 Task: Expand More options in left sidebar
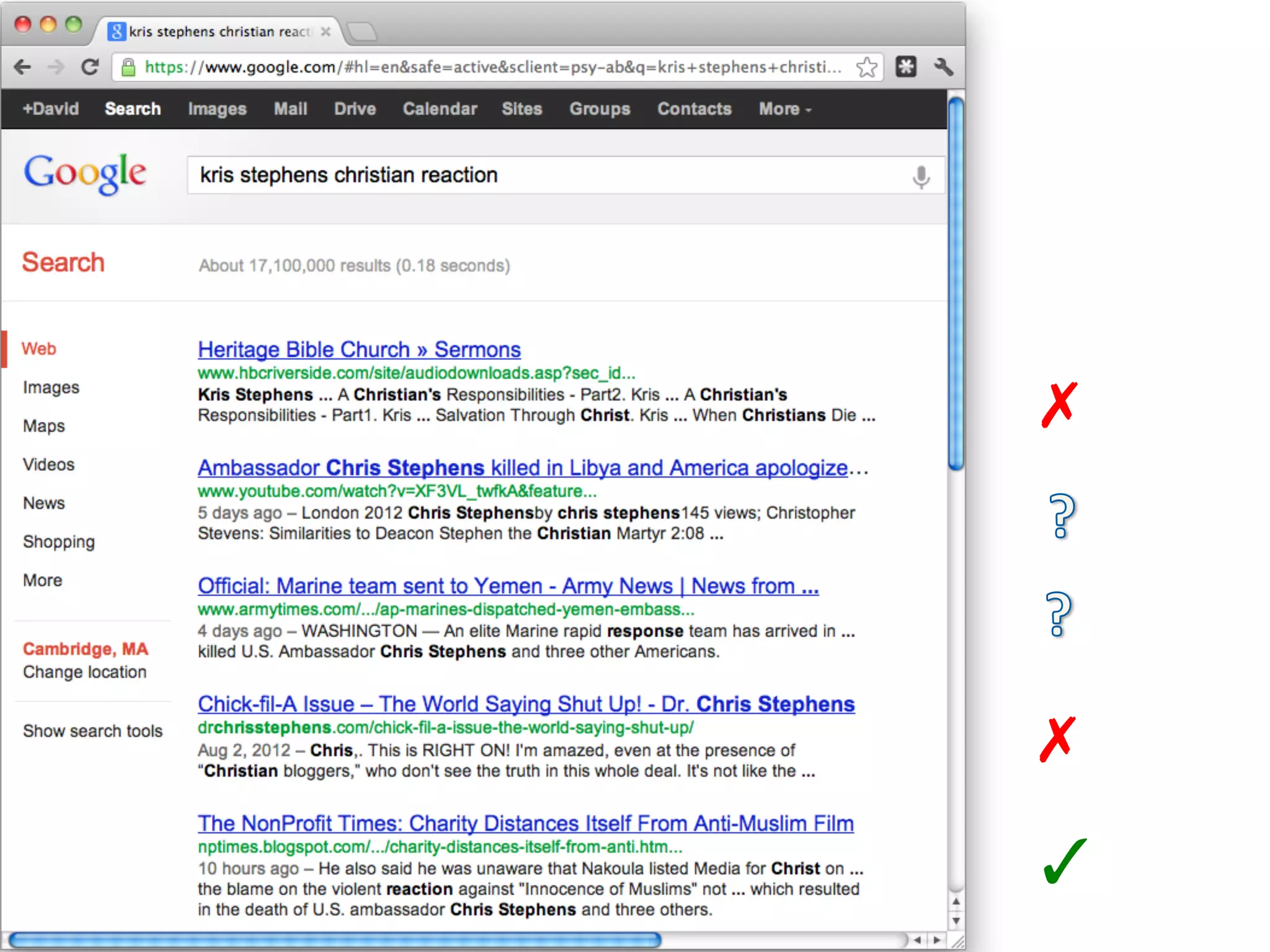(x=42, y=580)
